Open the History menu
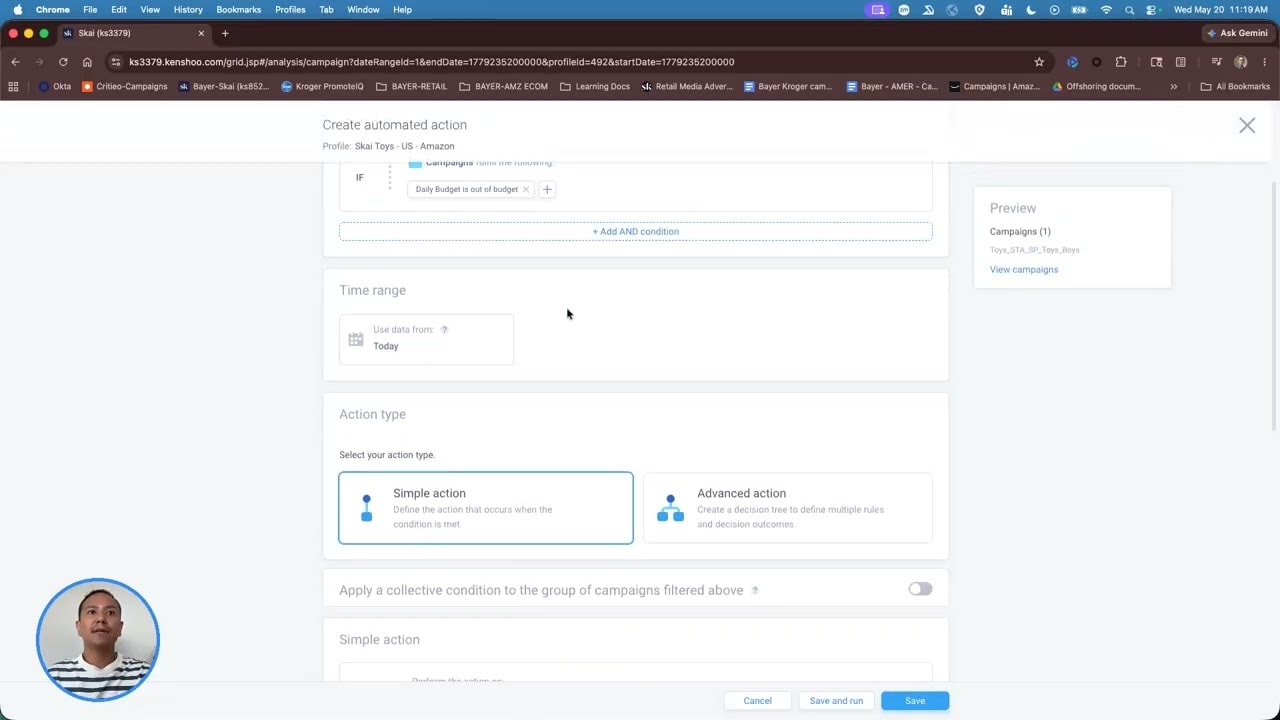The width and height of the screenshot is (1280, 720). (188, 9)
